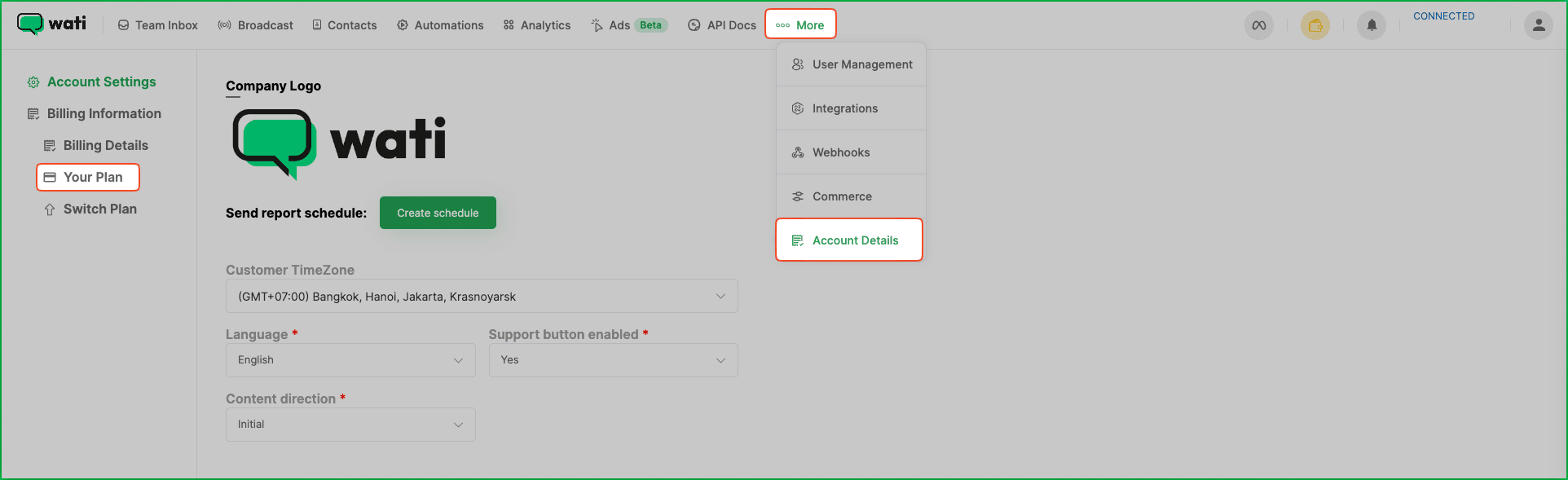Viewport: 1568px width, 480px height.
Task: Click the wati logo in the header
Action: coord(52,24)
